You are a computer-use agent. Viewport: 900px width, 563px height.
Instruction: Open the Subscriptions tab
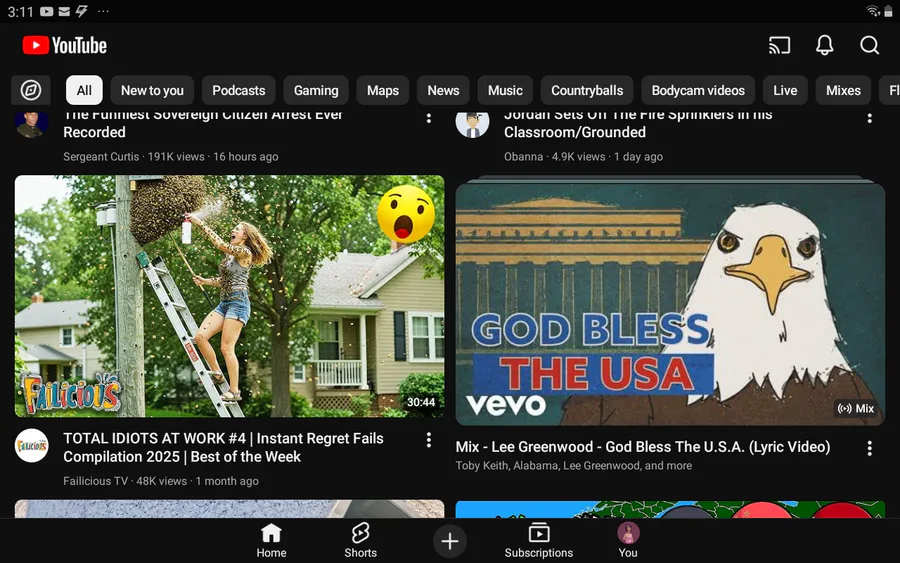tap(538, 541)
